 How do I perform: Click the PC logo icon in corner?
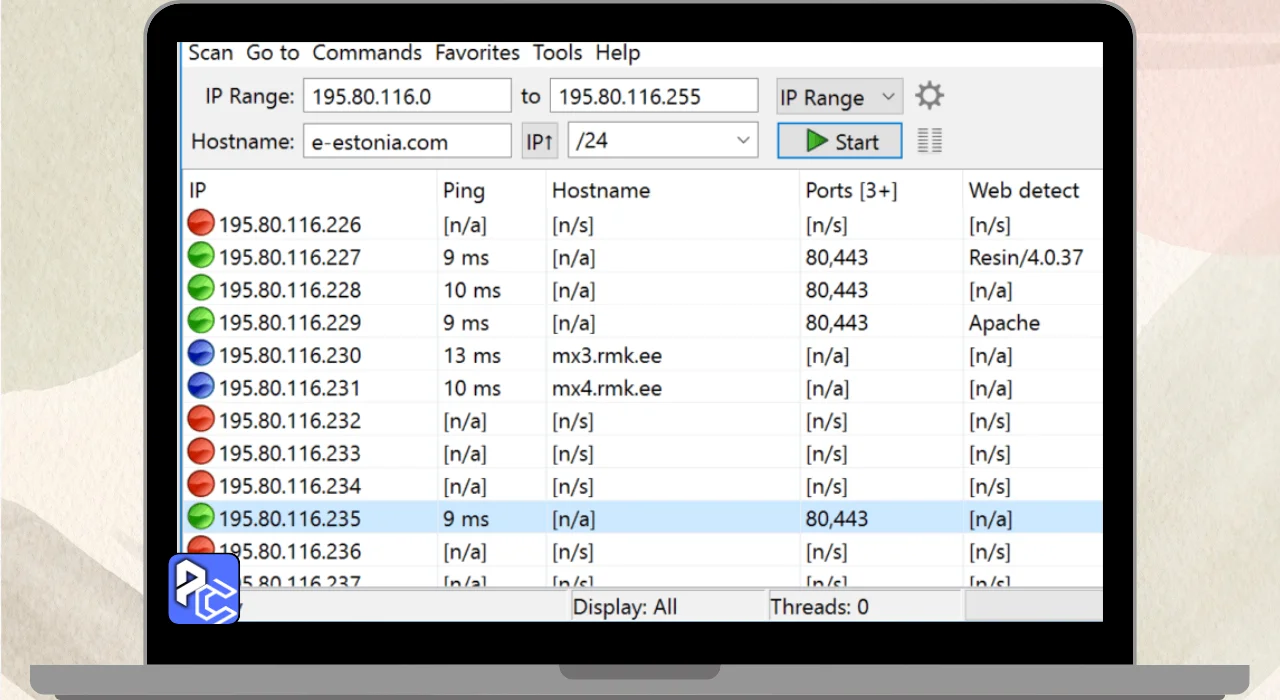(204, 589)
